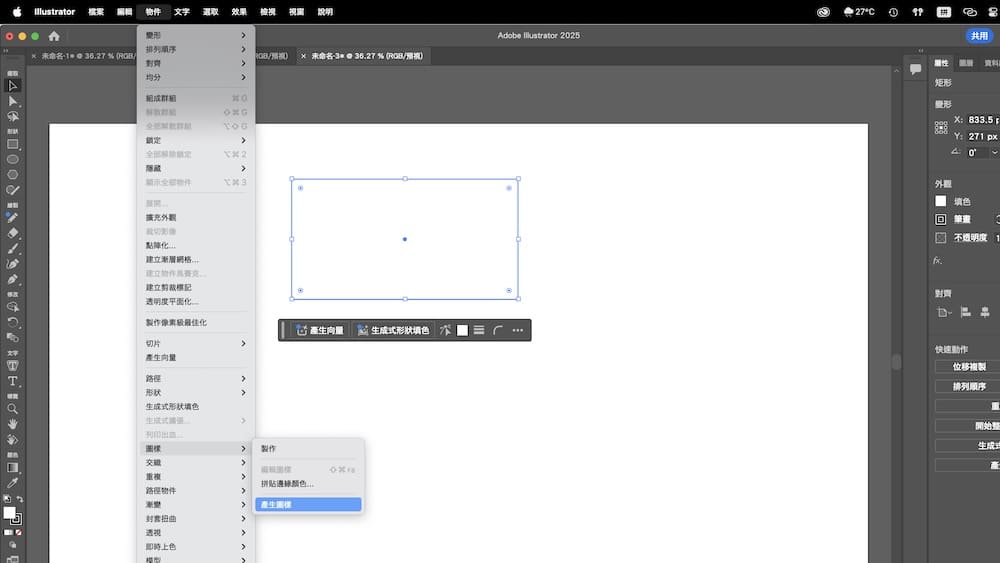Expand the 鎖定 submenu
The height and width of the screenshot is (563, 1000).
click(196, 140)
